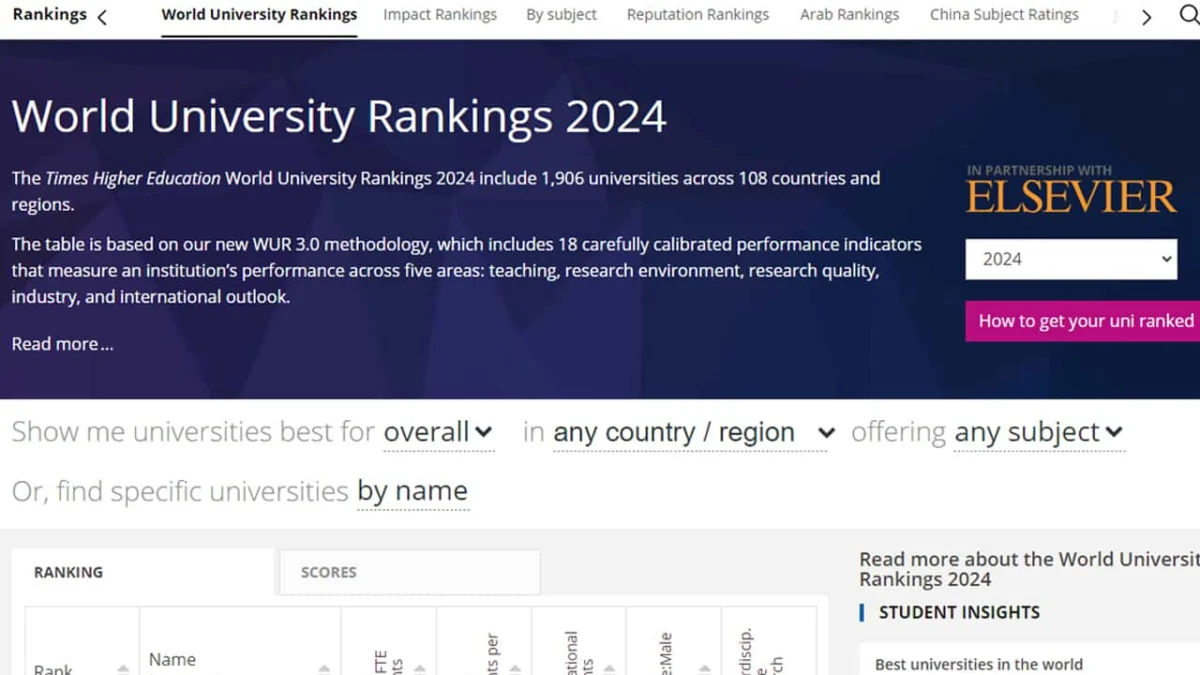Screen dimensions: 1200x675
Task: Find specific universities via 'by name'
Action: [x=413, y=491]
